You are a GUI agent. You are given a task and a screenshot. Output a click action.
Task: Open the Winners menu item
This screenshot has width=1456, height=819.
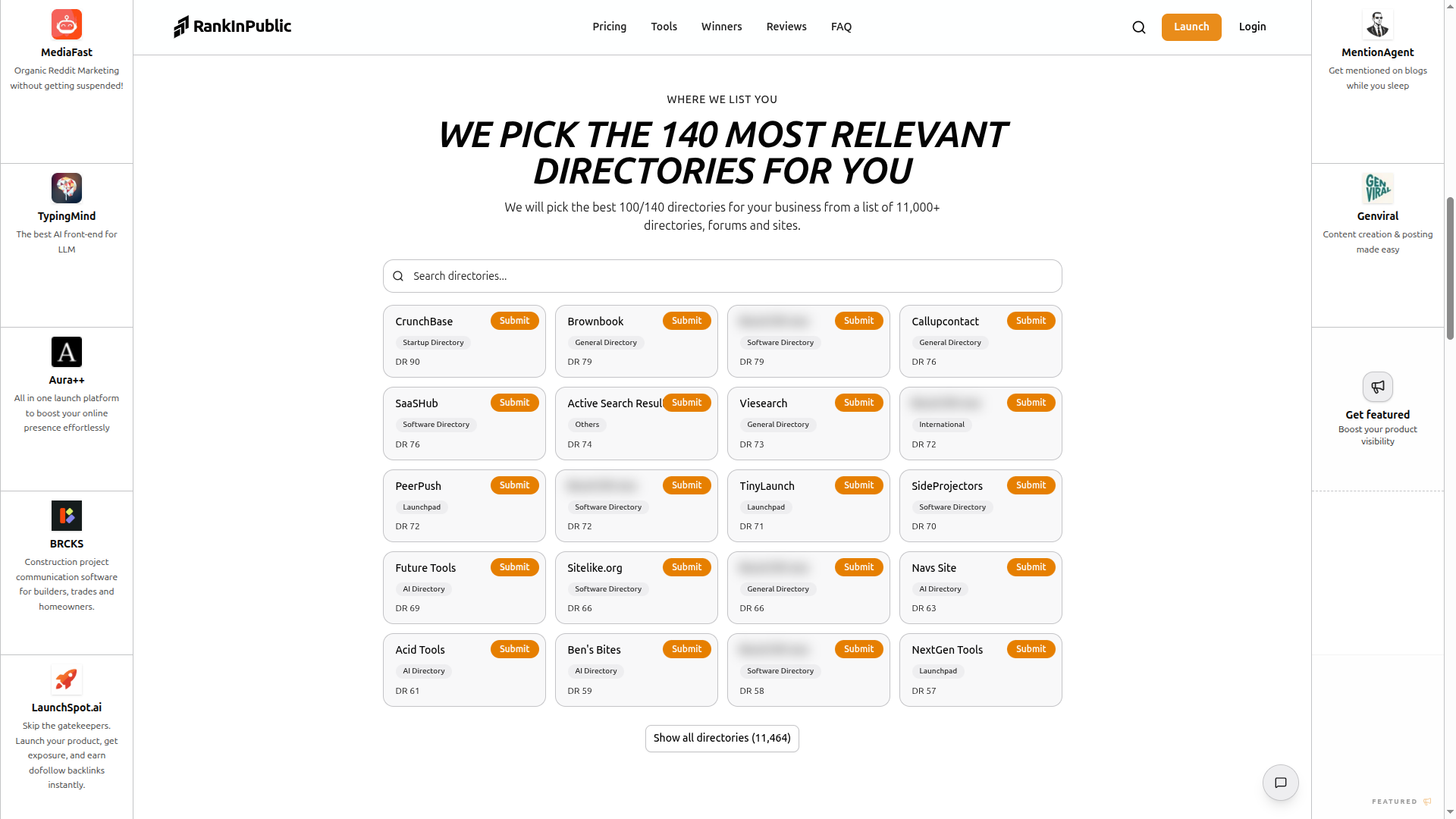coord(721,27)
